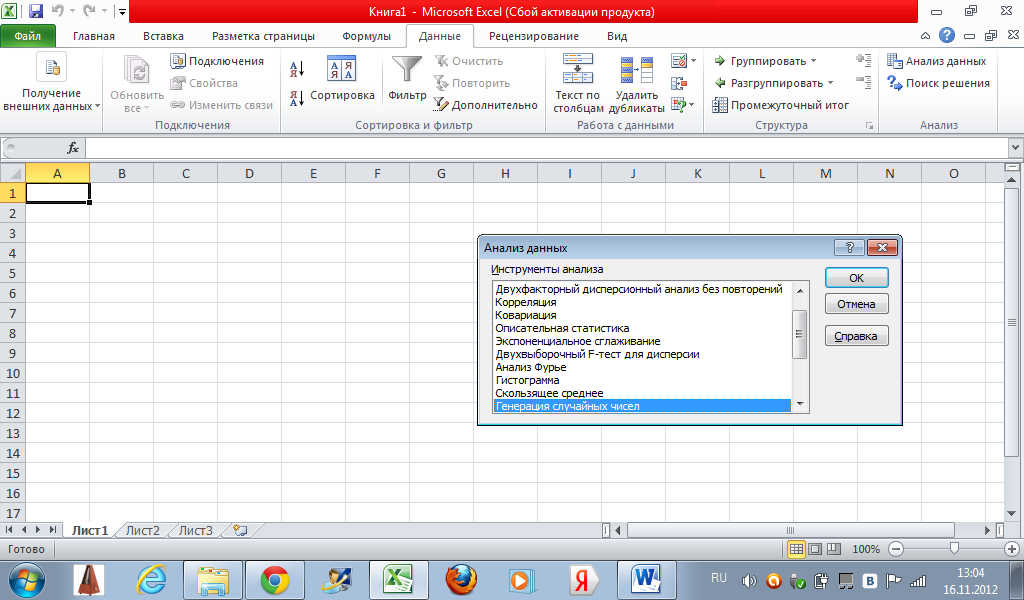
Task: Sort descending Я to A icon
Action: (297, 99)
